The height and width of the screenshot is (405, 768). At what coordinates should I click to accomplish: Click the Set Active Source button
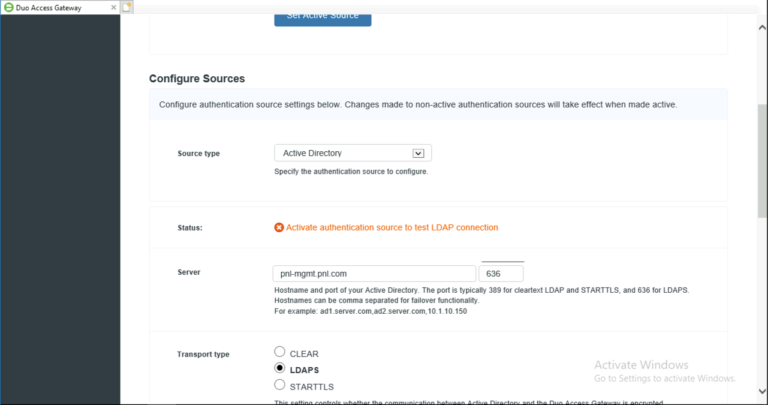coord(323,17)
